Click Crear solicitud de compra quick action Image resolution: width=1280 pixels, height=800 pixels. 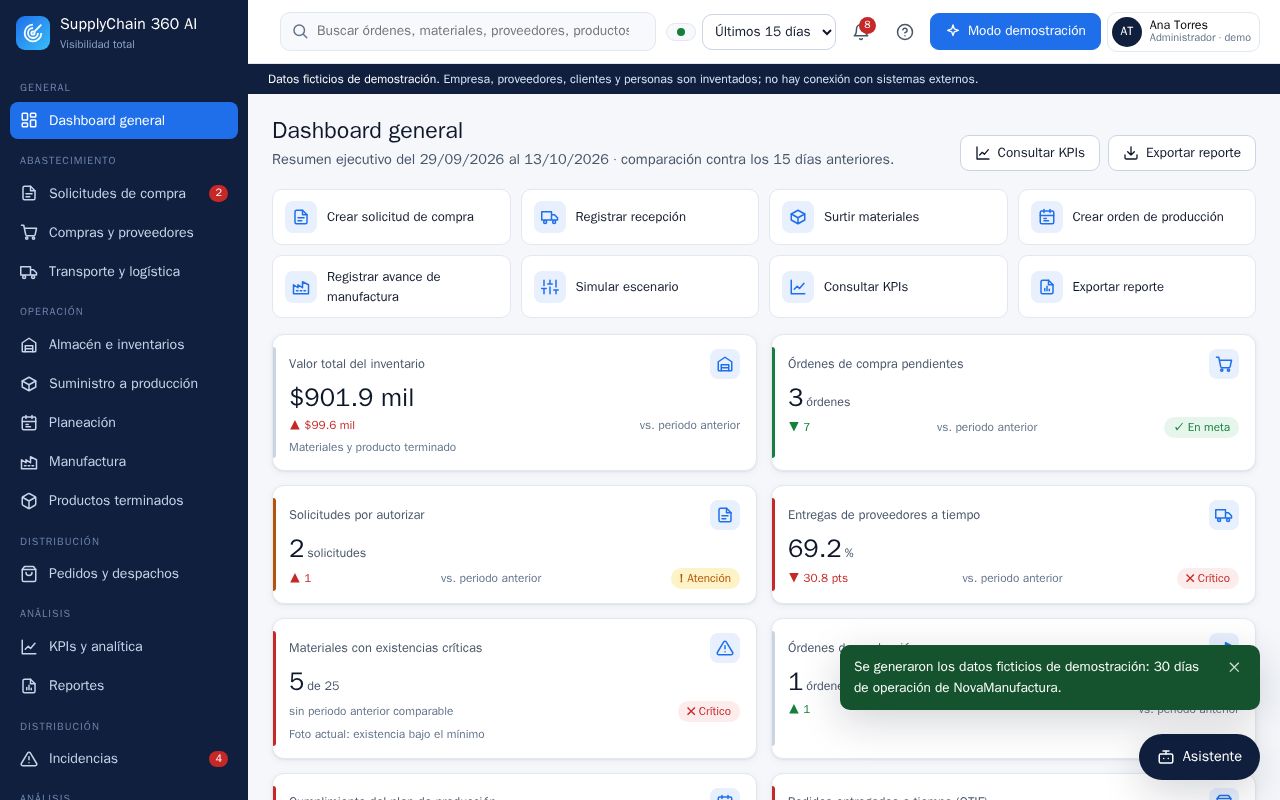coord(391,217)
